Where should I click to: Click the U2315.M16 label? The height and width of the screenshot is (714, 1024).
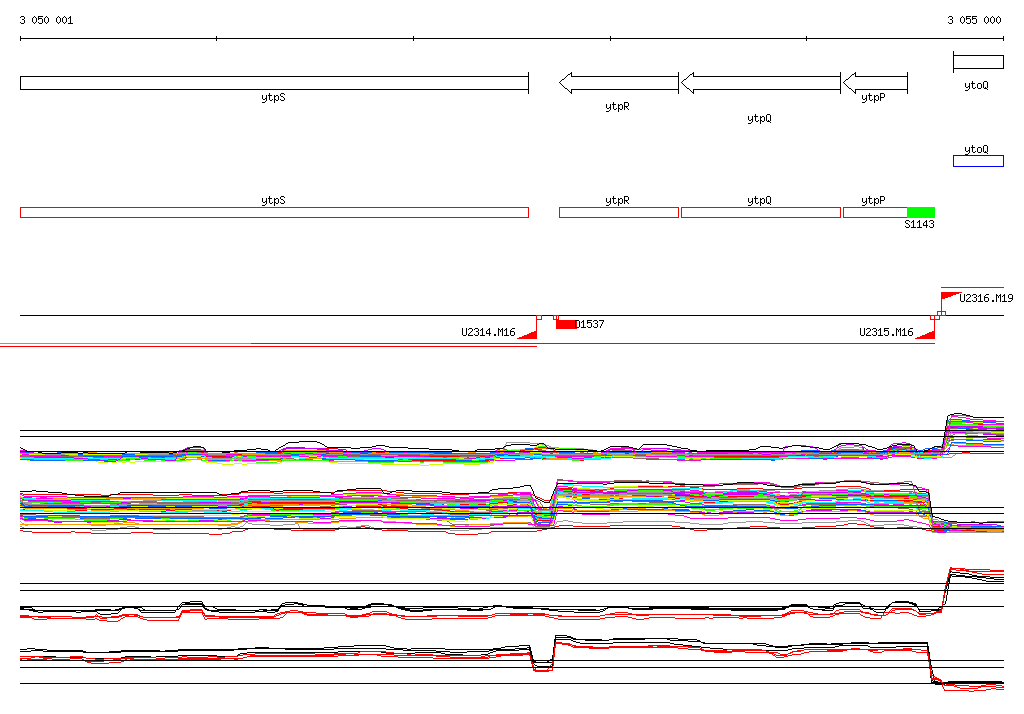point(886,332)
